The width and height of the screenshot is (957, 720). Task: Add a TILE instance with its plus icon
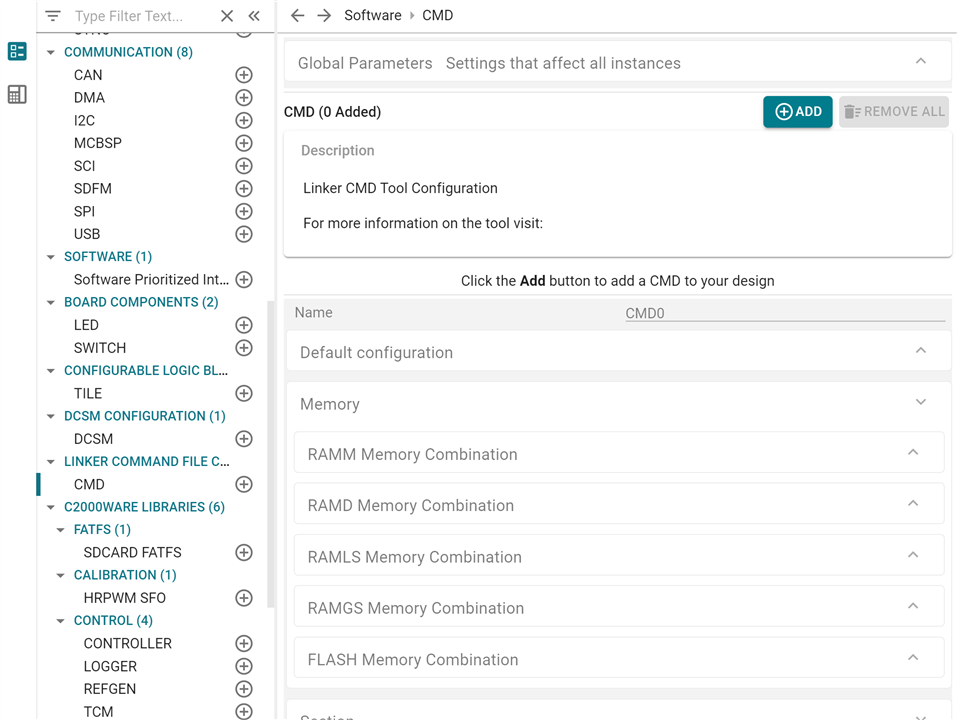(x=244, y=393)
